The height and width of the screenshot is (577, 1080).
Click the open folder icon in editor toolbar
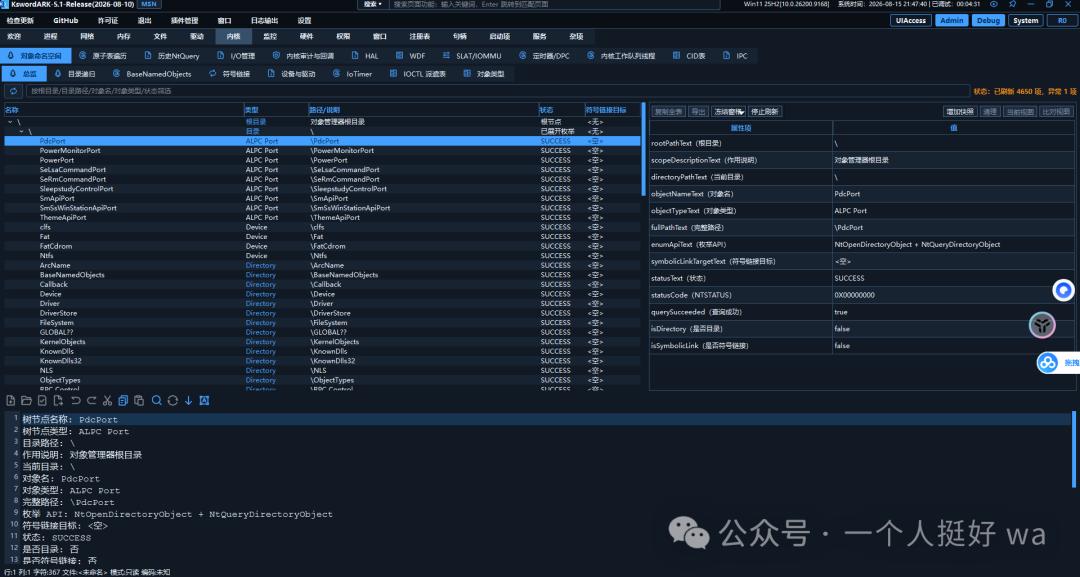[26, 401]
